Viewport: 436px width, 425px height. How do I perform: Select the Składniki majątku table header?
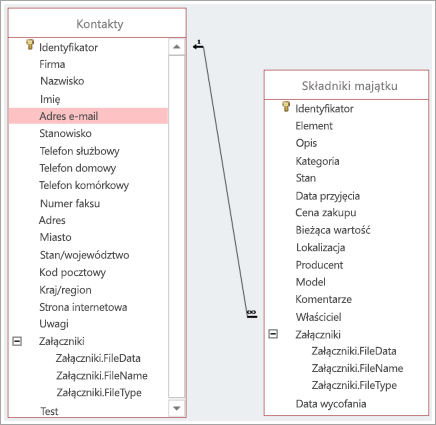[x=346, y=85]
